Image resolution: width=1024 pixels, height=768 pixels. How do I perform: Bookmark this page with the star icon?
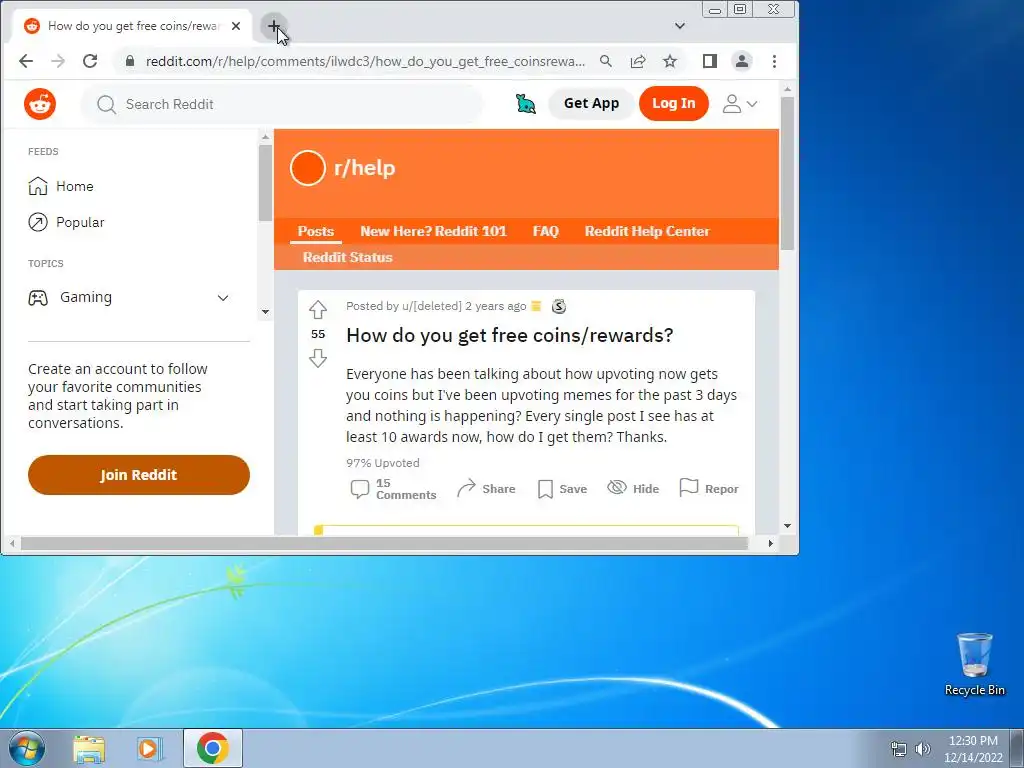670,61
